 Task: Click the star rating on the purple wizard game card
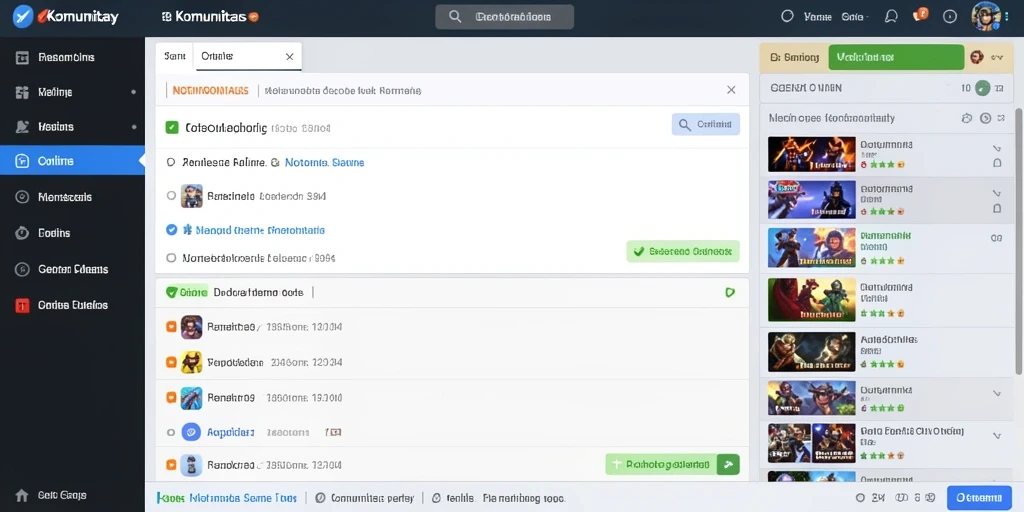point(882,212)
